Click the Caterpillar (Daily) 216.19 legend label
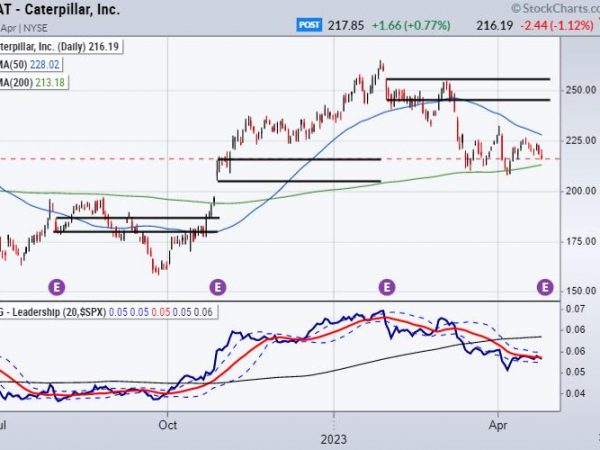 click(60, 47)
